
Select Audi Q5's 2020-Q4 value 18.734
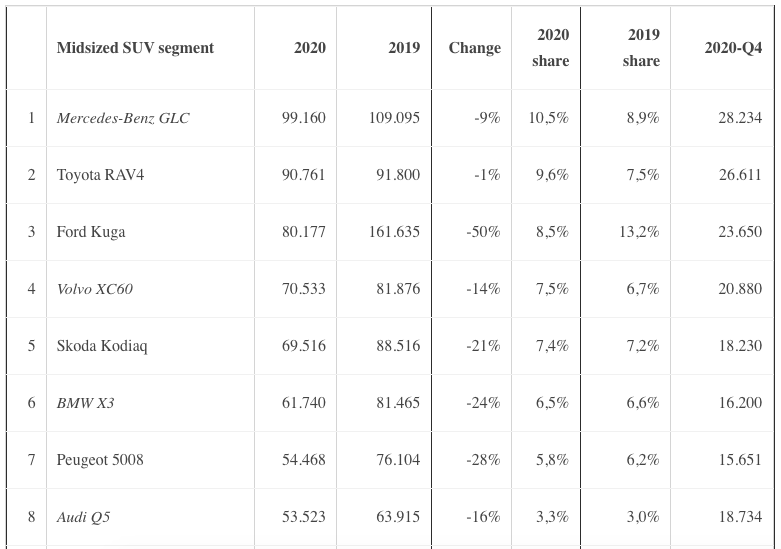739,517
